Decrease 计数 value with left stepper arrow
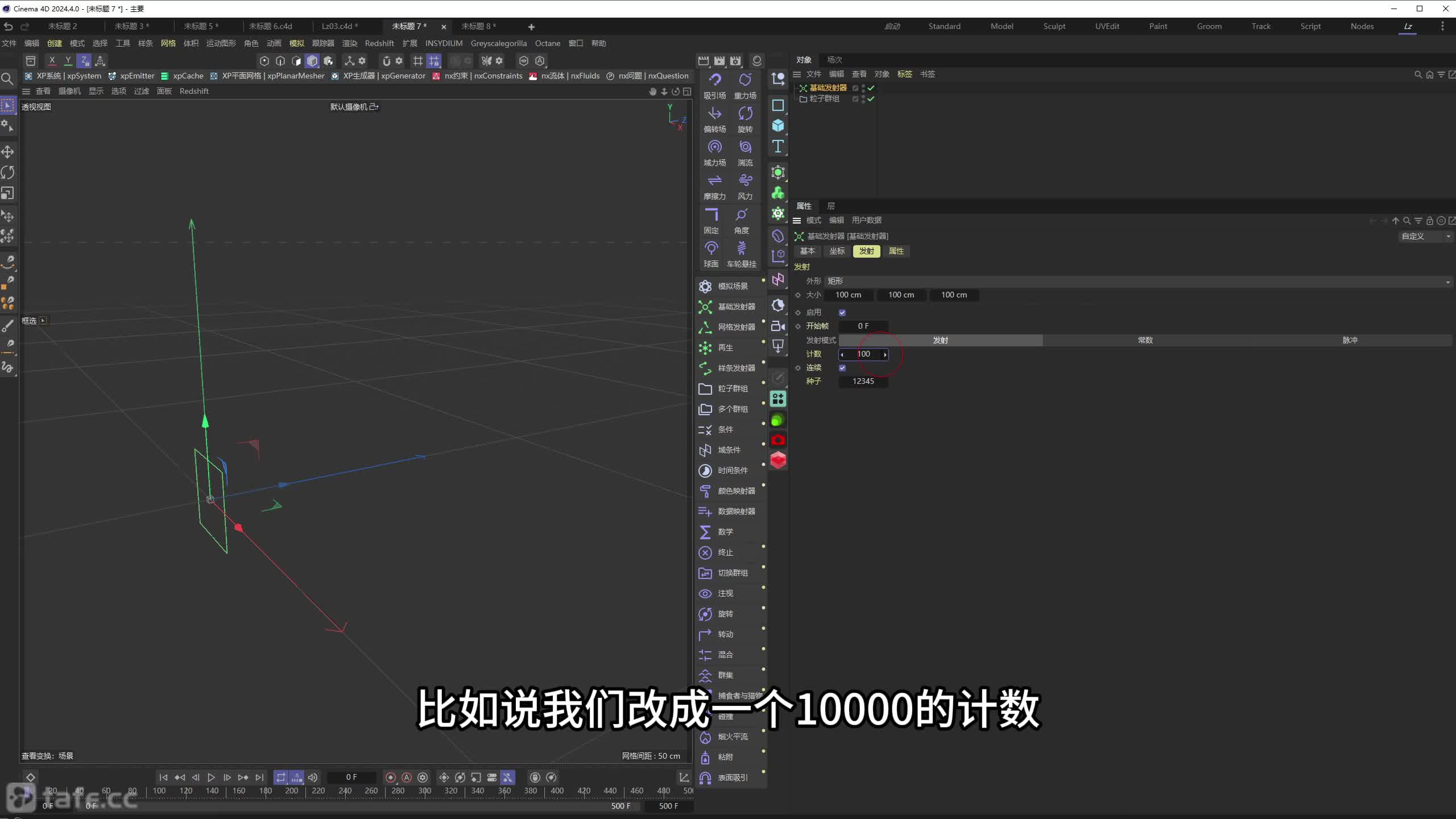 [x=842, y=354]
